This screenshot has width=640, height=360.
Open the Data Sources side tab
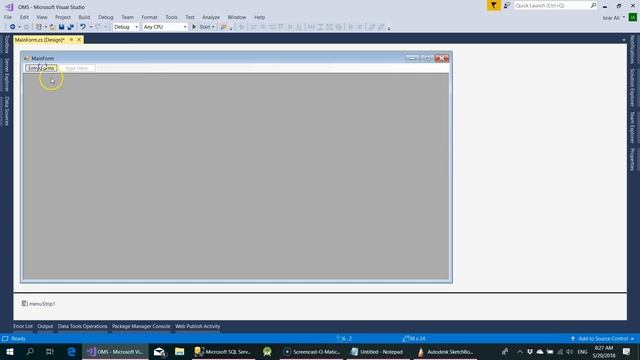point(7,111)
